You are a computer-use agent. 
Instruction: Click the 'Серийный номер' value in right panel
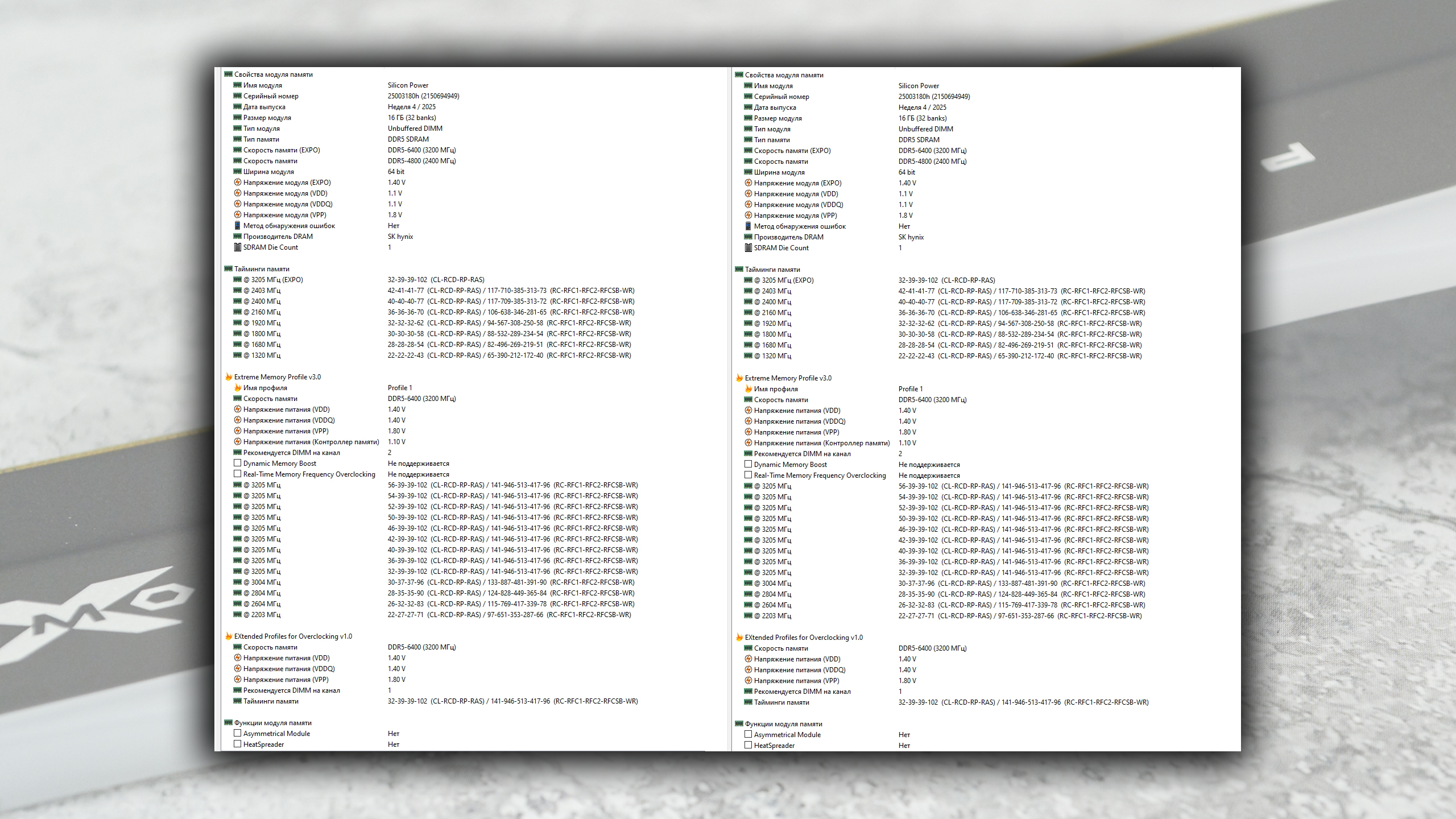934,97
